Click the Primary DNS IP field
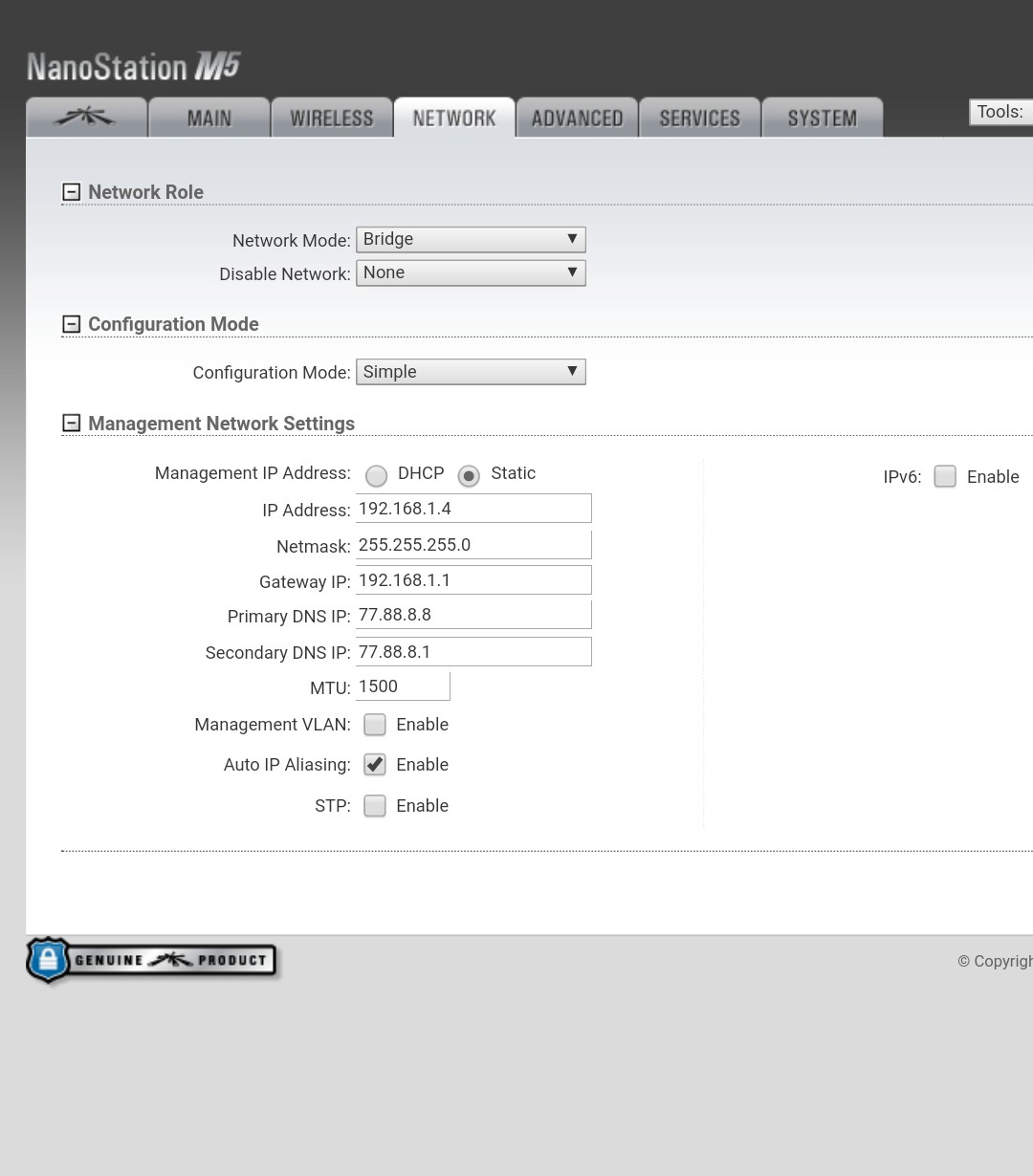The image size is (1033, 1176). click(x=473, y=615)
